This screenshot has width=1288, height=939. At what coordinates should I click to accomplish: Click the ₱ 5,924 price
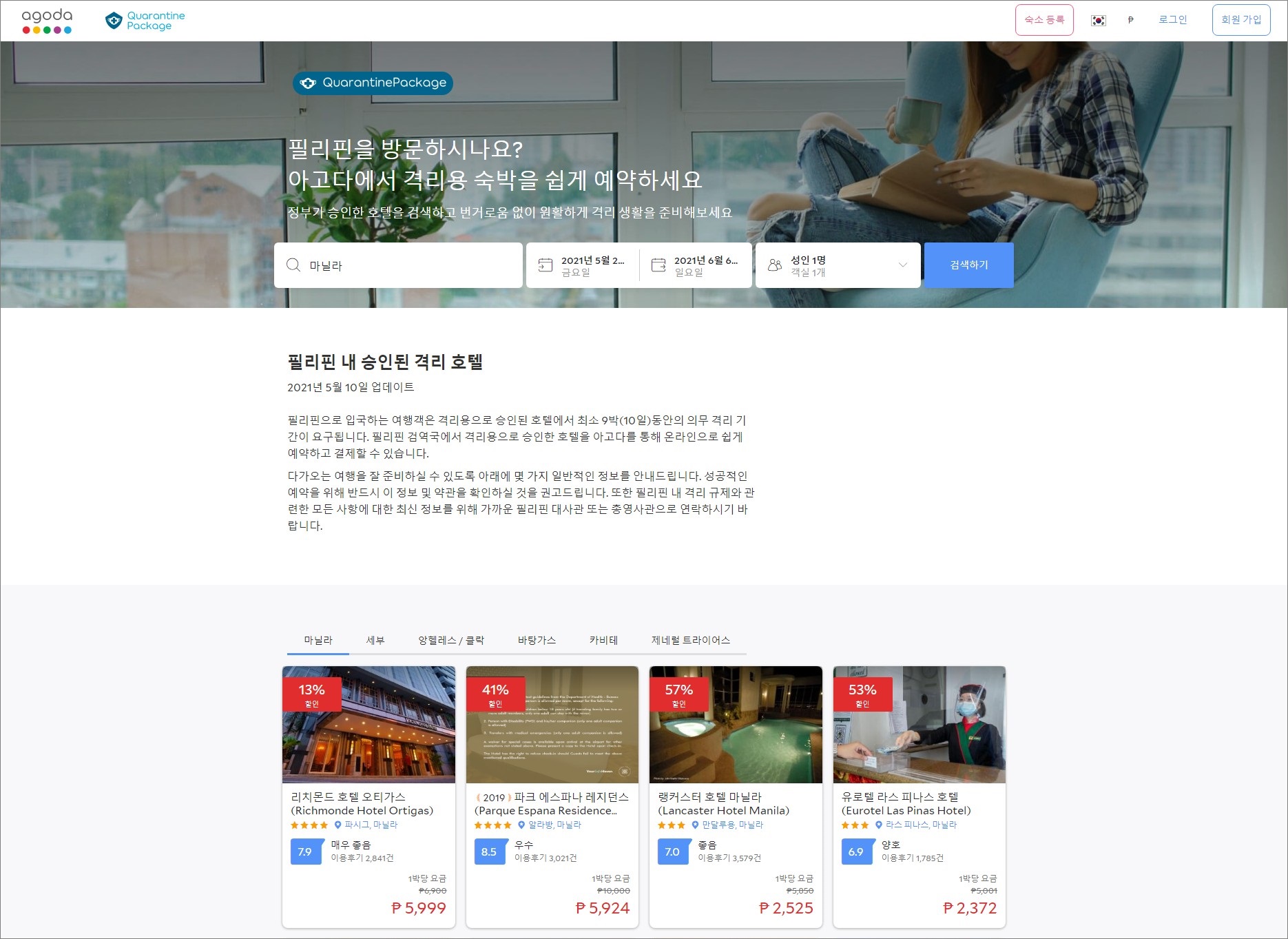(603, 909)
